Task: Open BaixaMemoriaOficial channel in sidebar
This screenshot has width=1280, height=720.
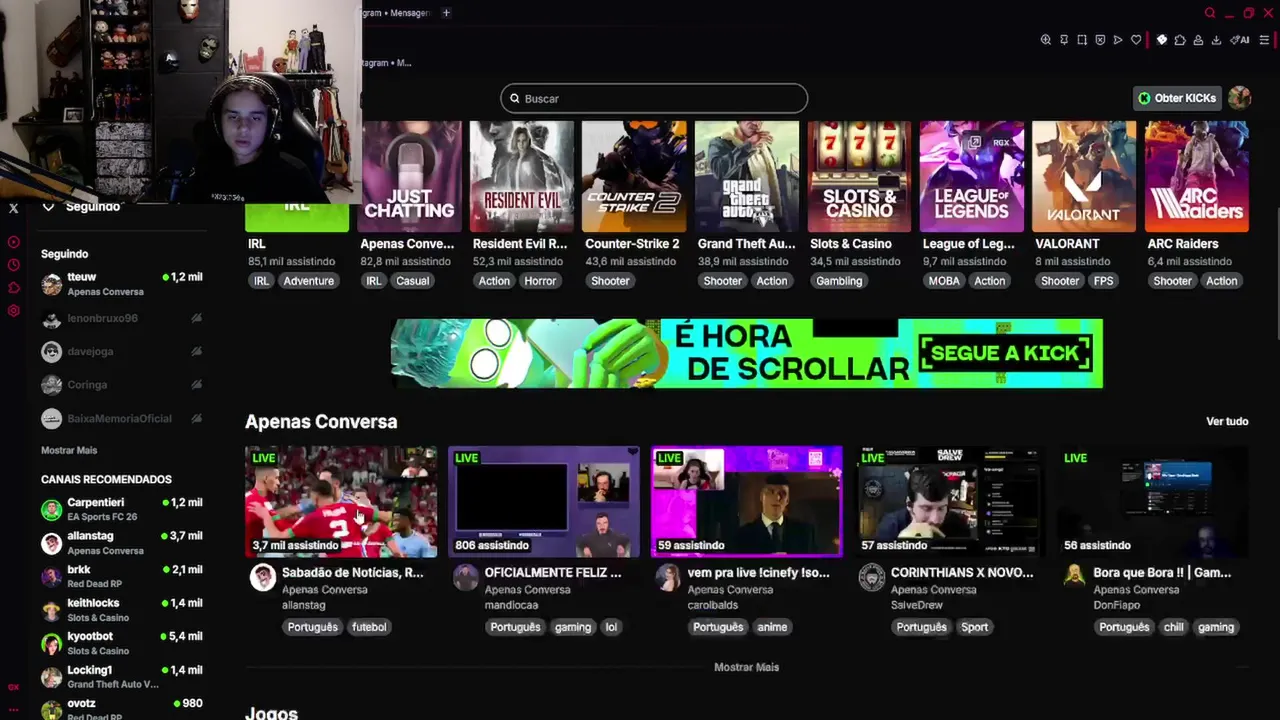Action: tap(121, 418)
